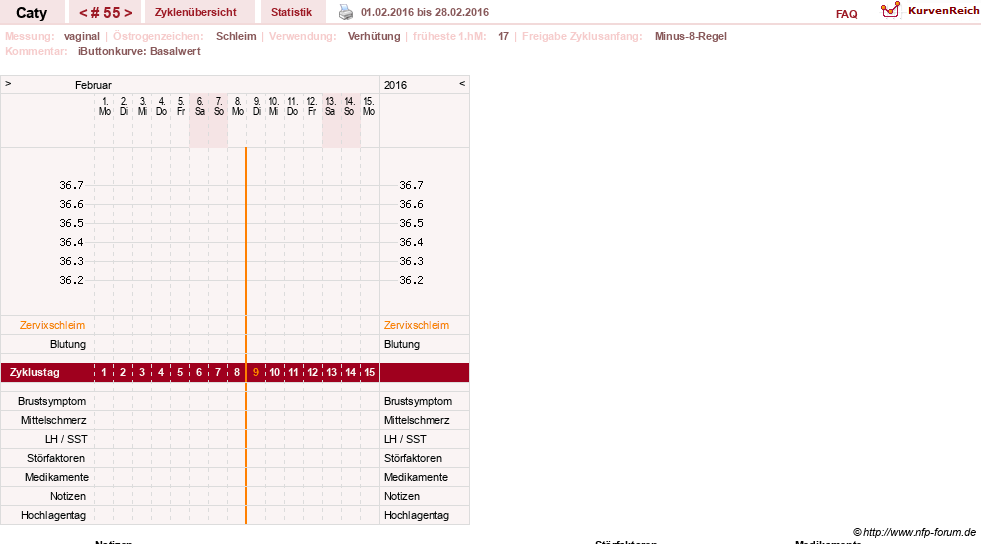Click the > arrow left of Februar

pos(8,83)
